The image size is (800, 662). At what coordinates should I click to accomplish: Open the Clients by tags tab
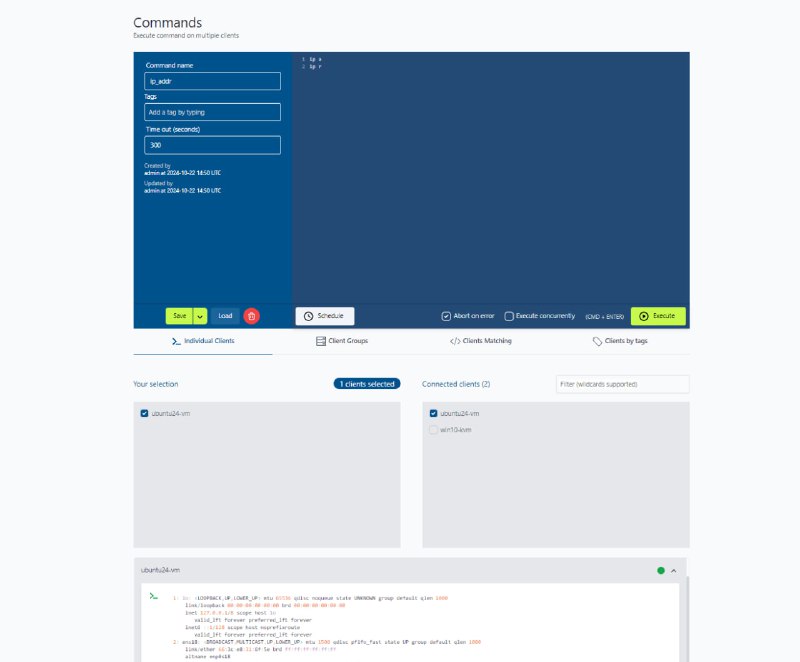click(x=620, y=341)
